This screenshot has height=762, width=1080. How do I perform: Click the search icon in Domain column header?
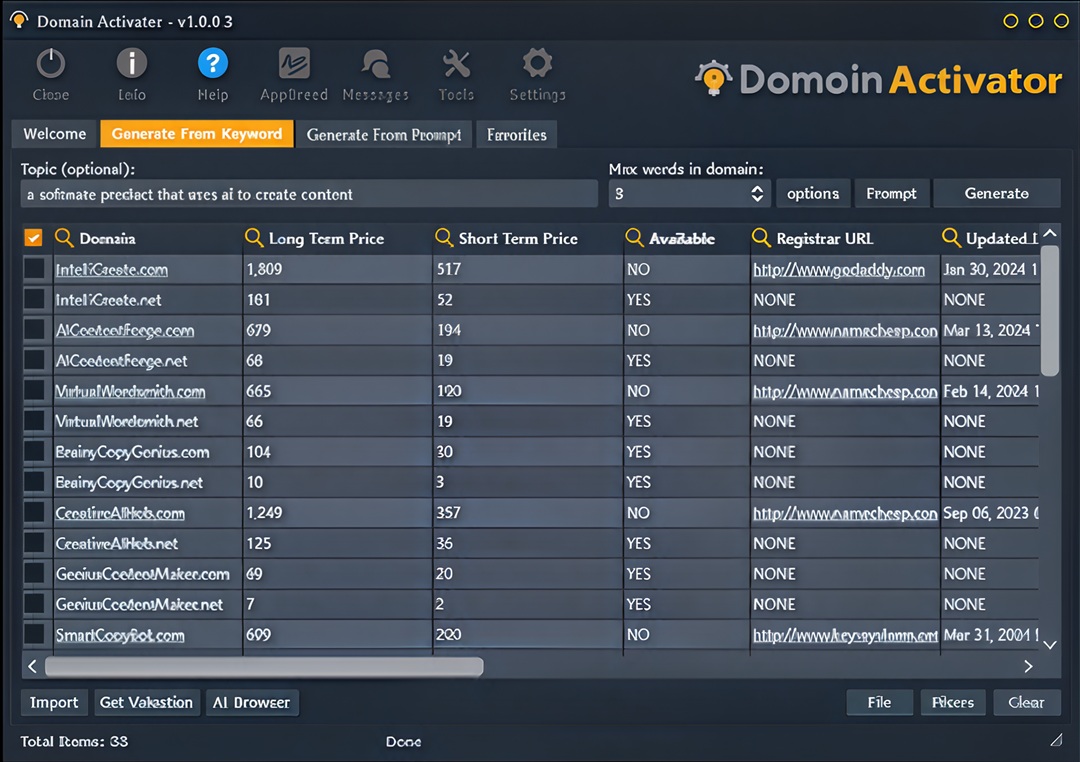click(64, 238)
